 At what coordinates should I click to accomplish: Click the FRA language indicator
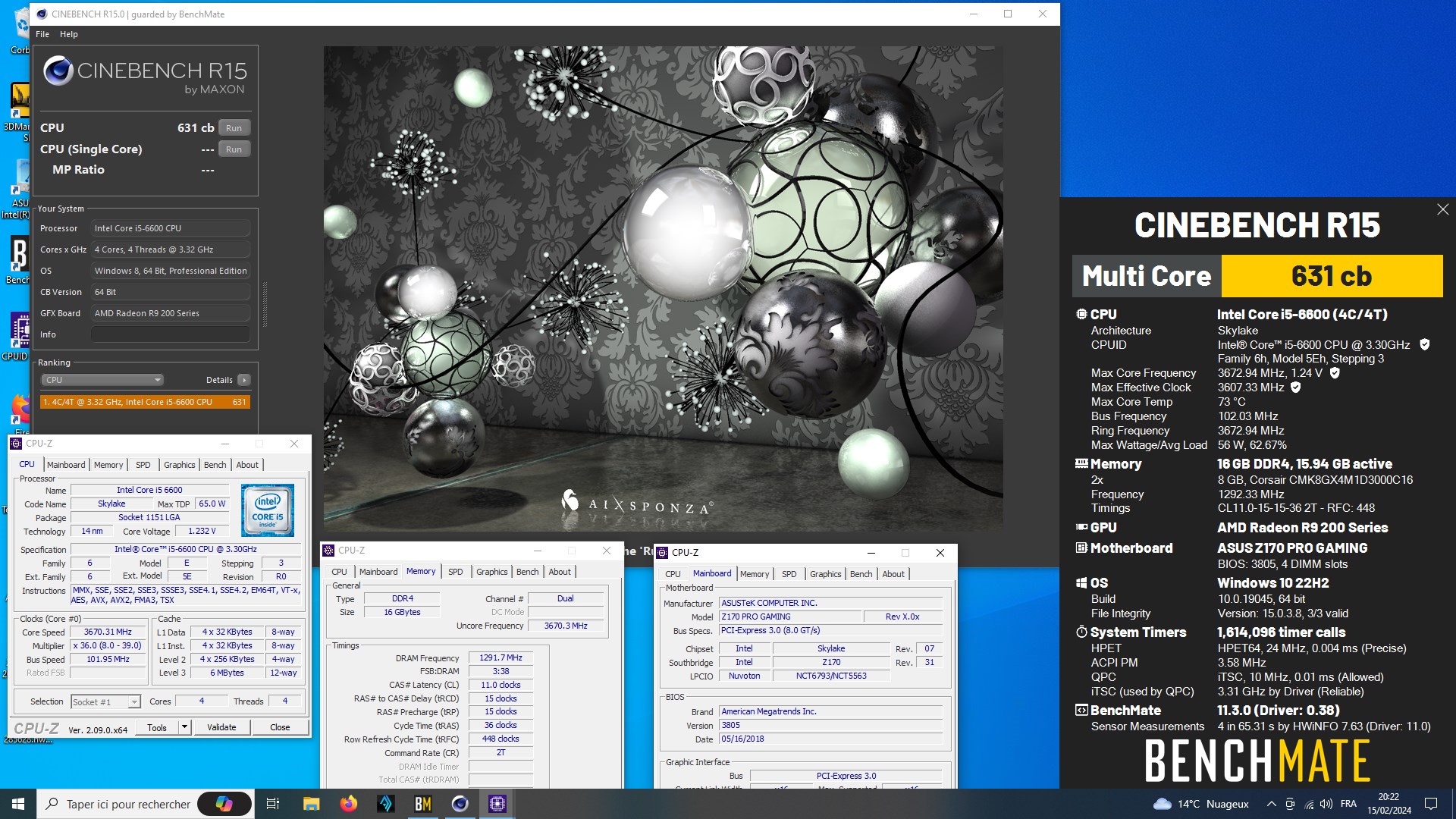click(1348, 804)
